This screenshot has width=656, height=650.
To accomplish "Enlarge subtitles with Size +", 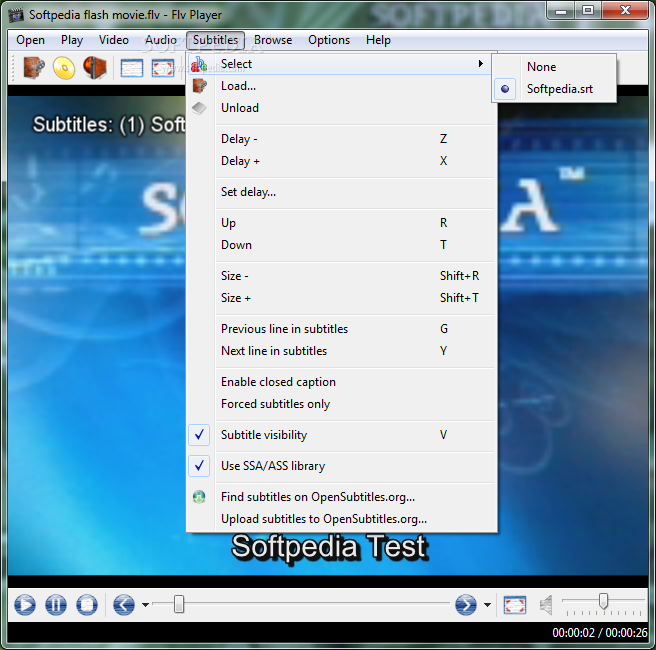I will 341,298.
